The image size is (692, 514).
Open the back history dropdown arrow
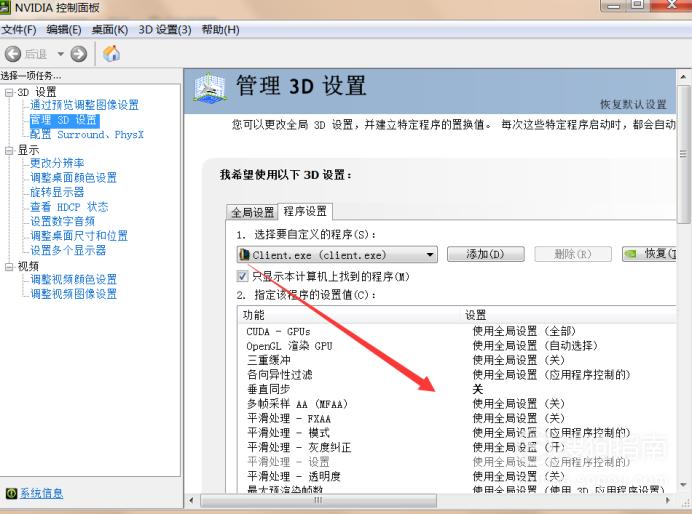pos(60,54)
